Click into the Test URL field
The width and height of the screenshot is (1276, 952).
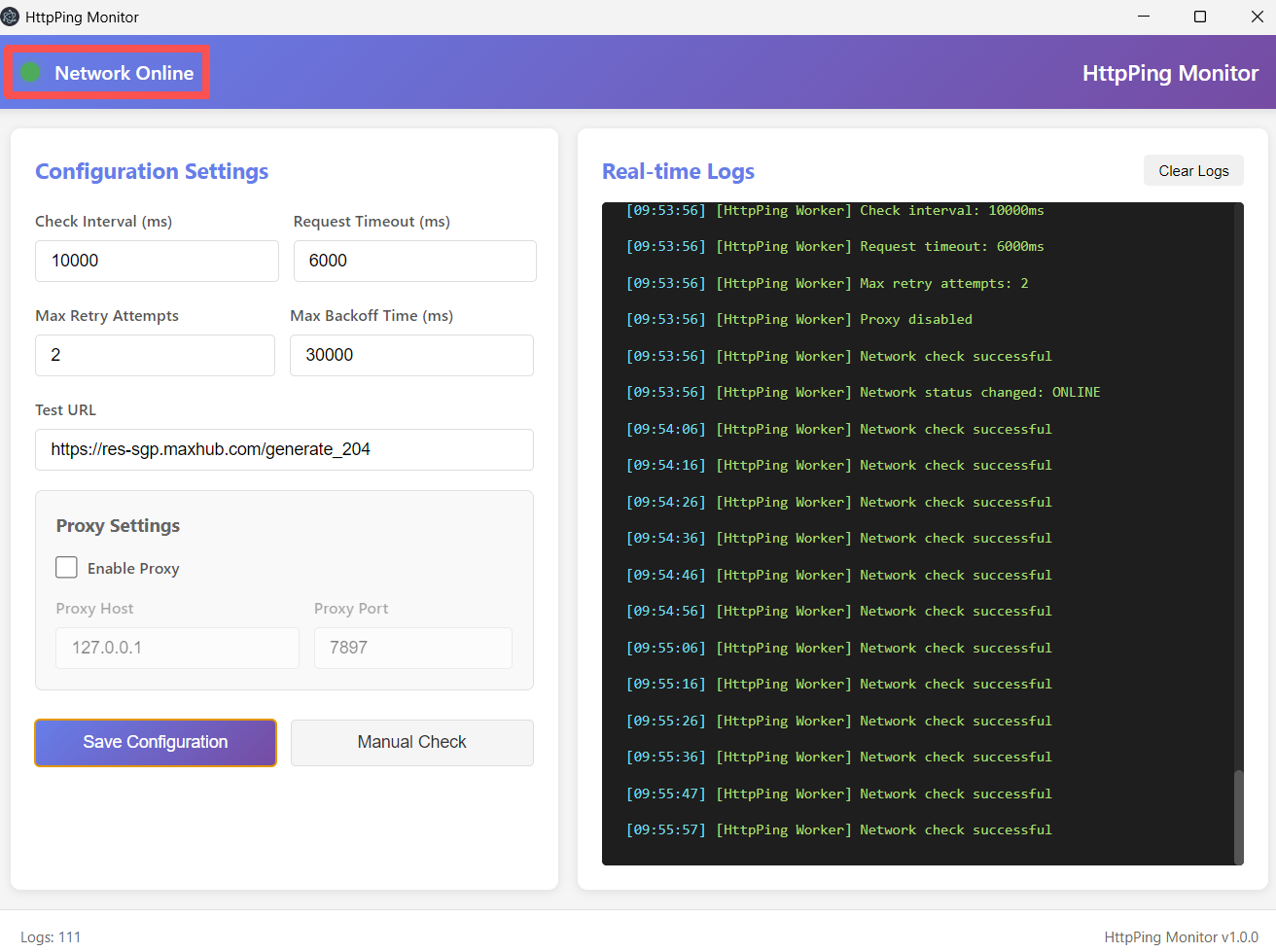284,449
